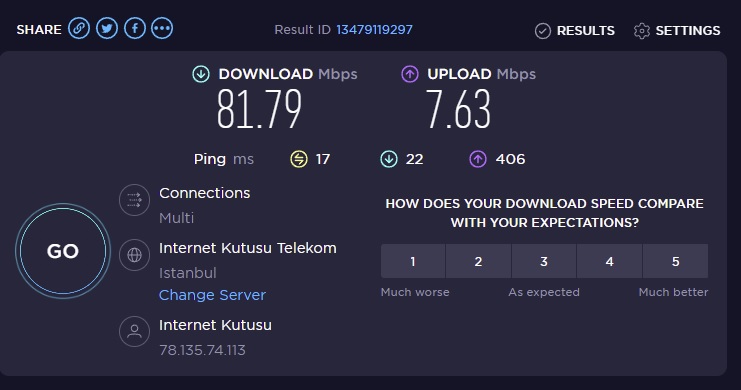The height and width of the screenshot is (390, 741).
Task: Click the download arrow icon
Action: 201,74
